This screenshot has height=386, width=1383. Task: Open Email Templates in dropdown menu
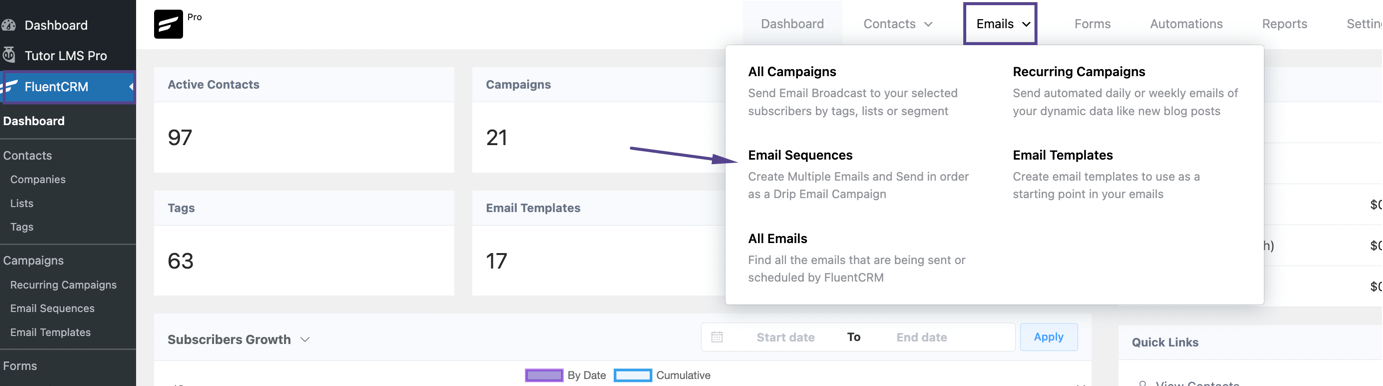click(x=1063, y=155)
